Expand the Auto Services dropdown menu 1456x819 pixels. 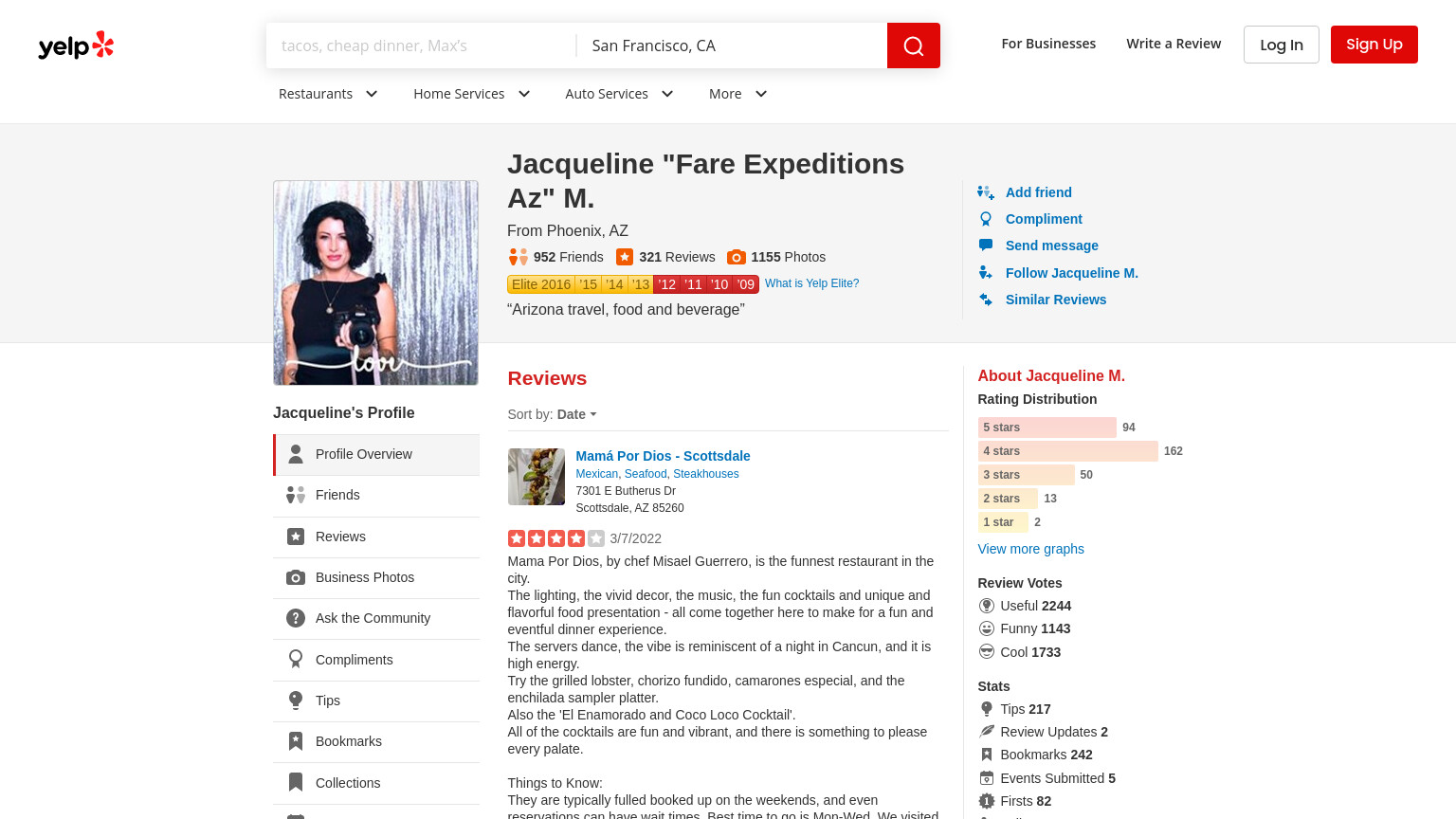coord(619,94)
